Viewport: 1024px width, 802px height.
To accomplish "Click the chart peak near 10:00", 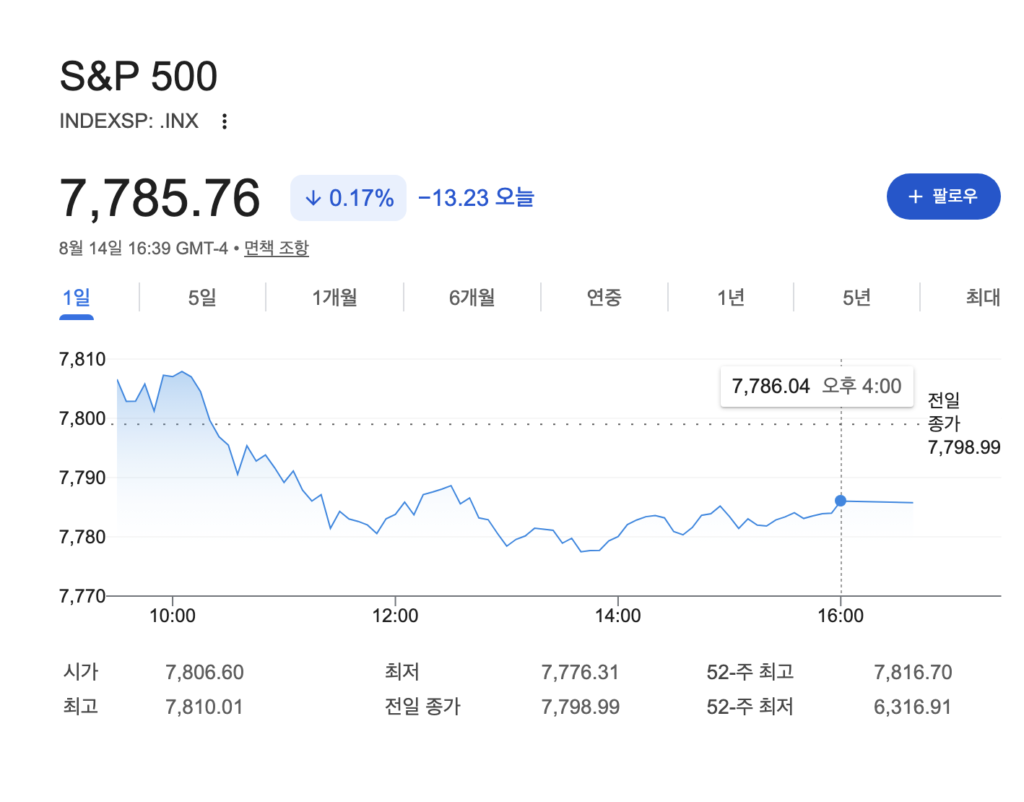I will tap(182, 372).
